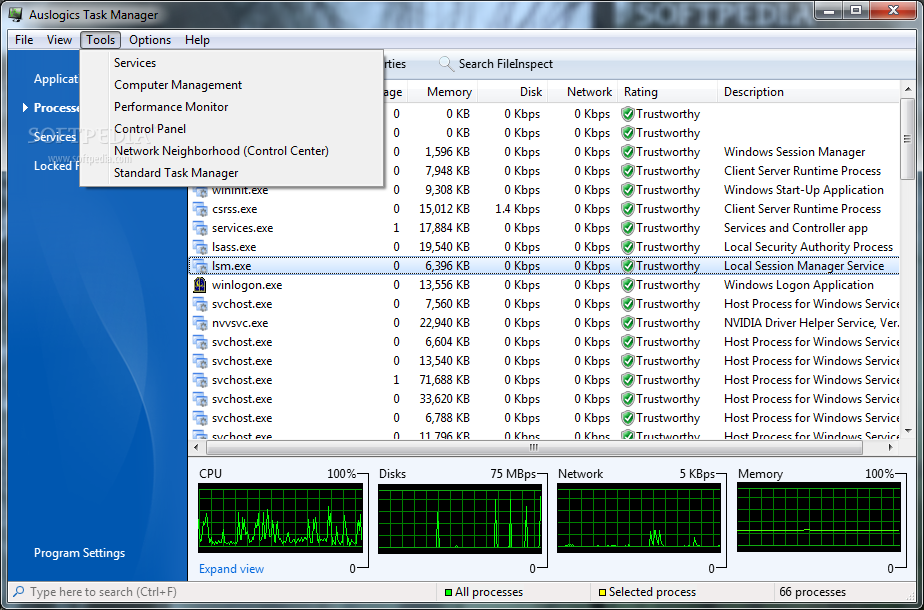This screenshot has height=610, width=924.
Task: Click the nvvsvc.exe process icon
Action: 200,323
